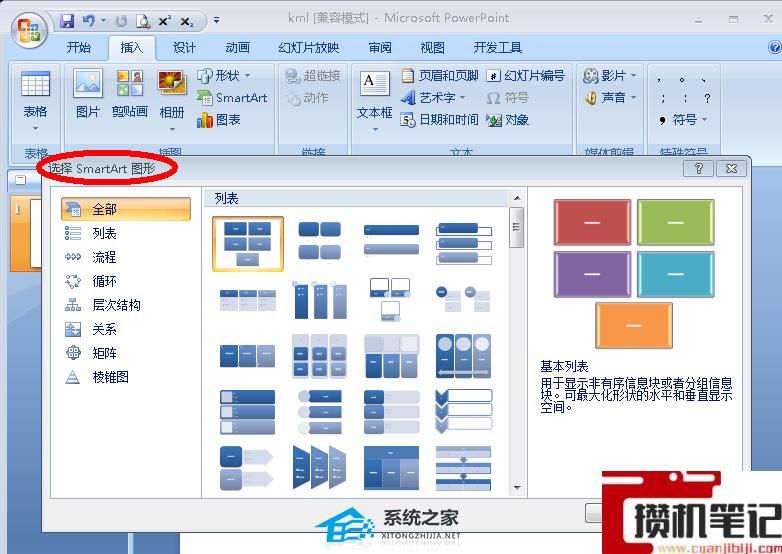Open the 符号 special symbols dropdown

click(x=683, y=120)
